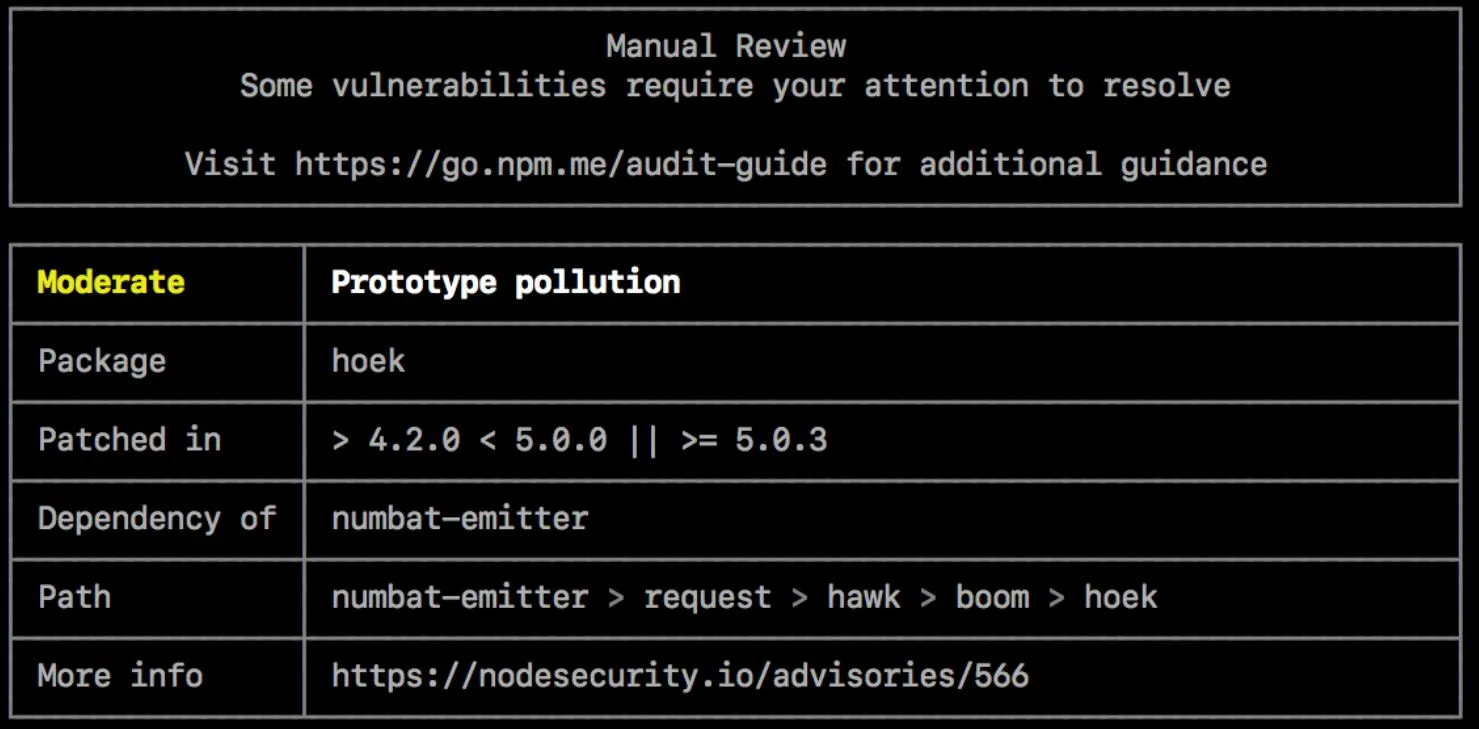Image resolution: width=1479 pixels, height=729 pixels.
Task: Click the yellow "Moderate" severity label
Action: point(111,282)
